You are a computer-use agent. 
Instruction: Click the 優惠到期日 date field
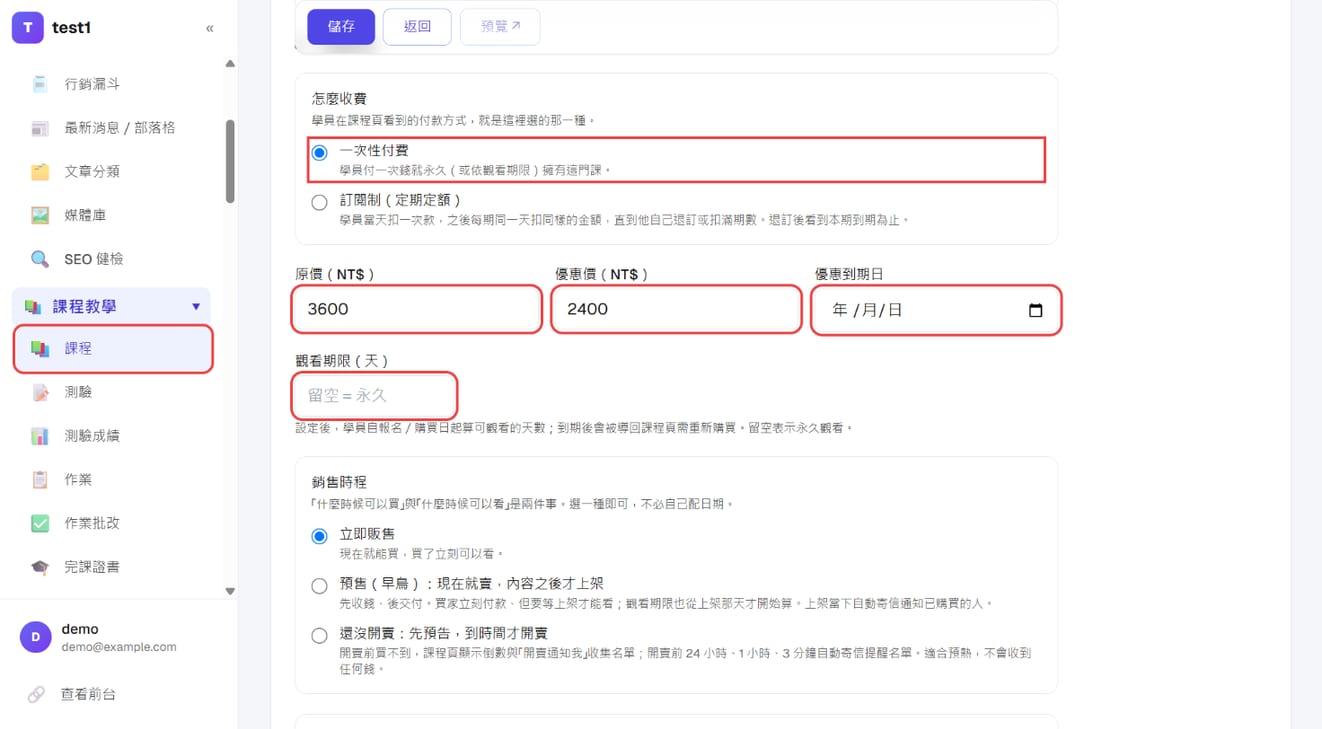936,310
